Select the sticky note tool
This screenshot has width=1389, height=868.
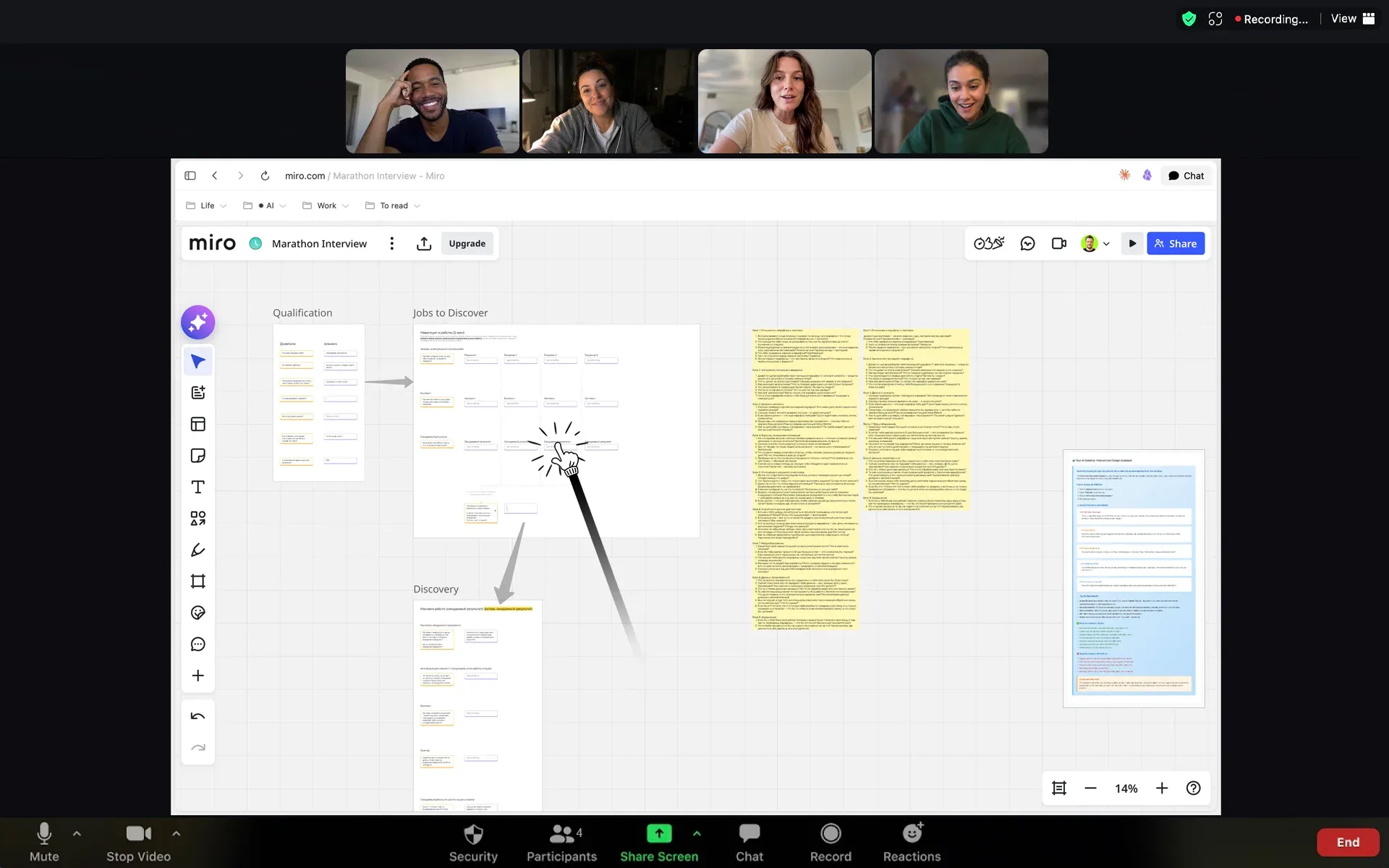point(197,456)
